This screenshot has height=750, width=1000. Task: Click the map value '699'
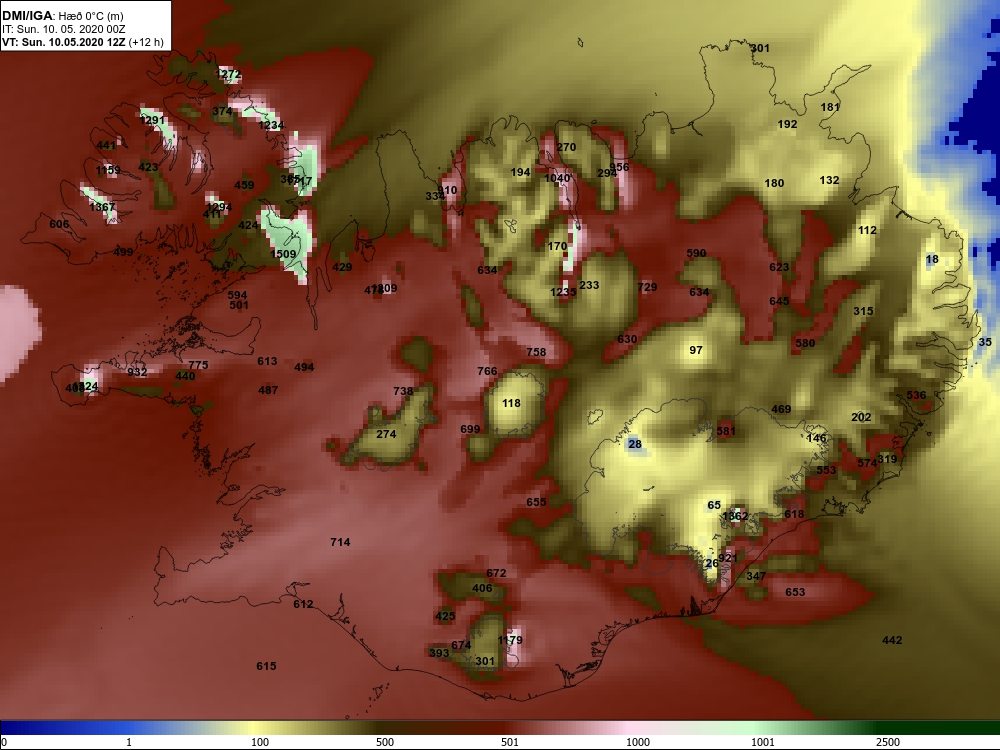(x=470, y=429)
